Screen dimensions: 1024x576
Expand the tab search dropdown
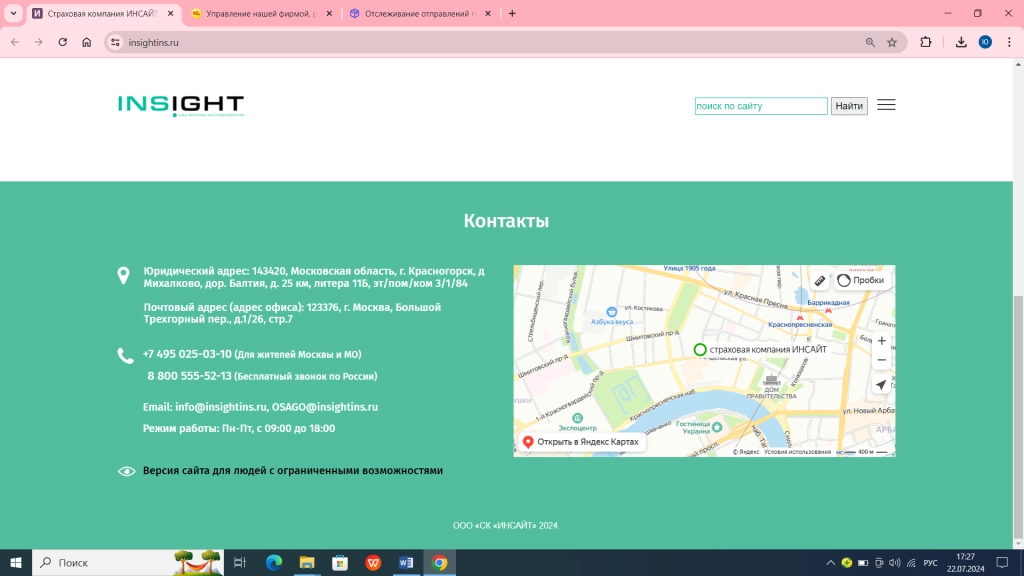pos(13,13)
